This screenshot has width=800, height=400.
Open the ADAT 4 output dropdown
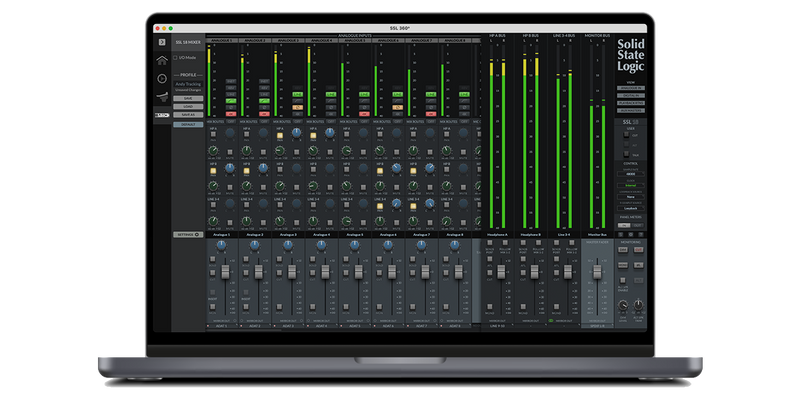(321, 326)
